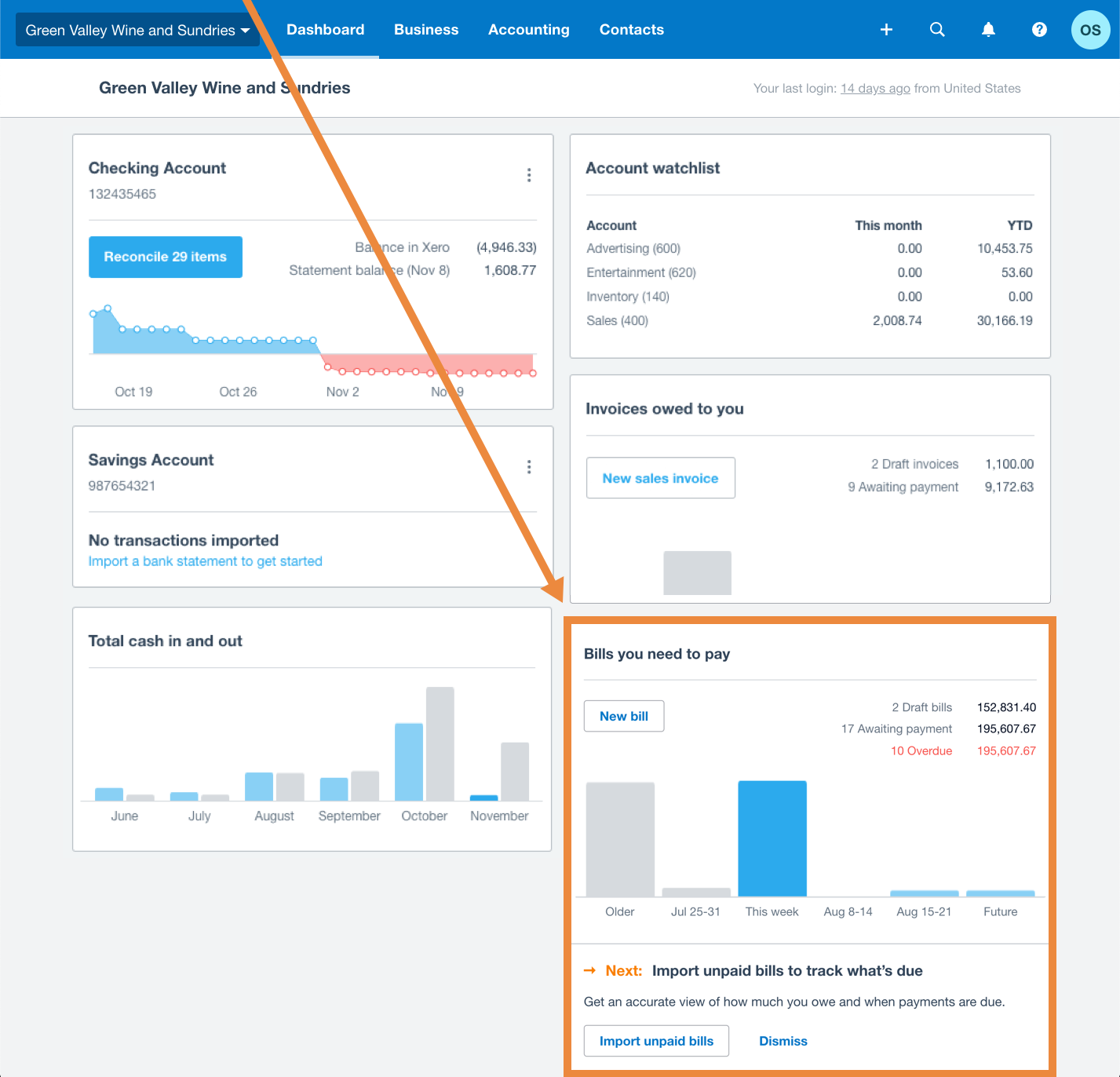Click the Jul 25-31 bills bar
Viewport: 1120px width, 1077px height.
(x=696, y=893)
